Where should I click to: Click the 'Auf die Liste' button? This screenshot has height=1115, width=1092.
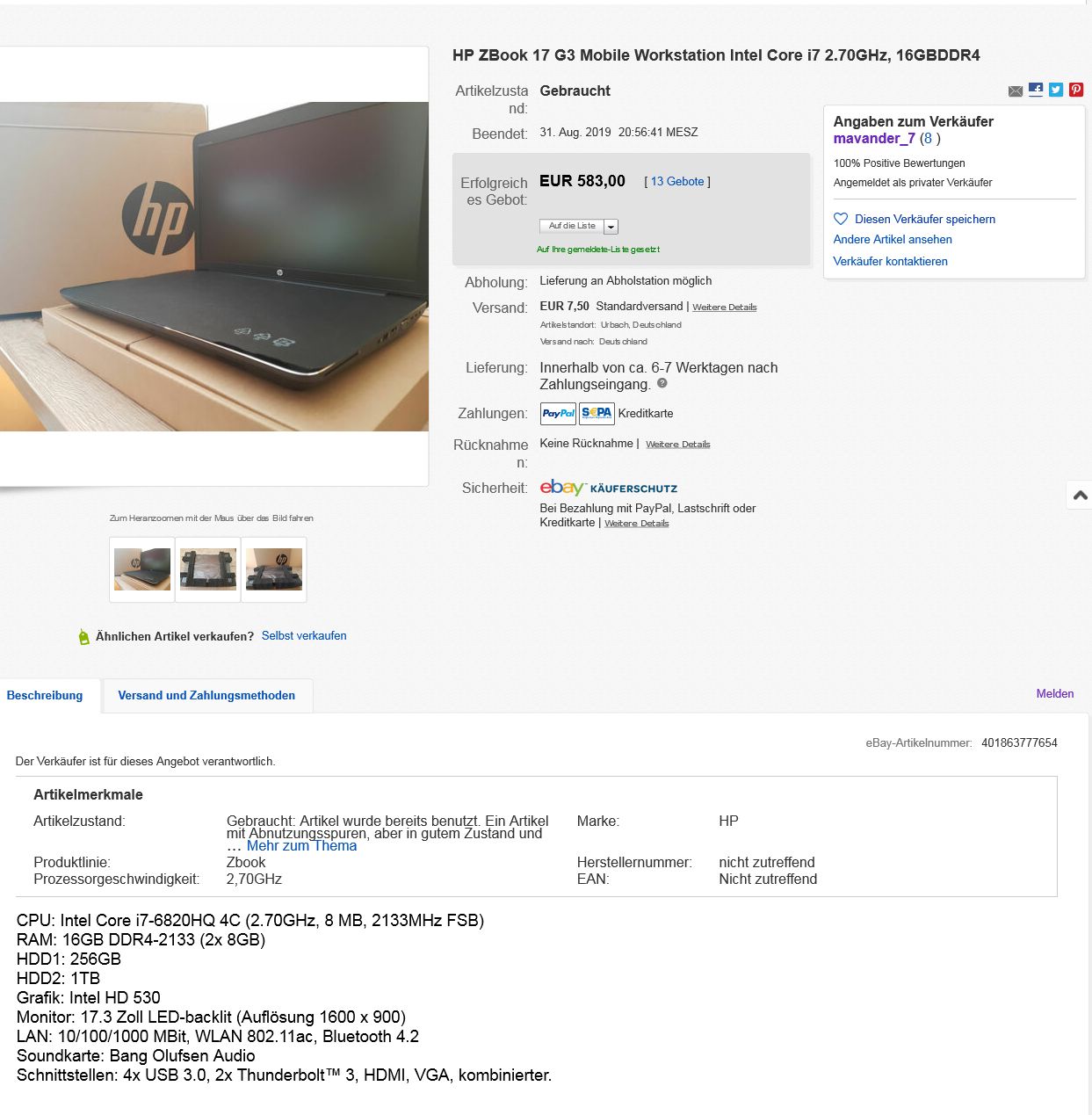click(x=572, y=226)
